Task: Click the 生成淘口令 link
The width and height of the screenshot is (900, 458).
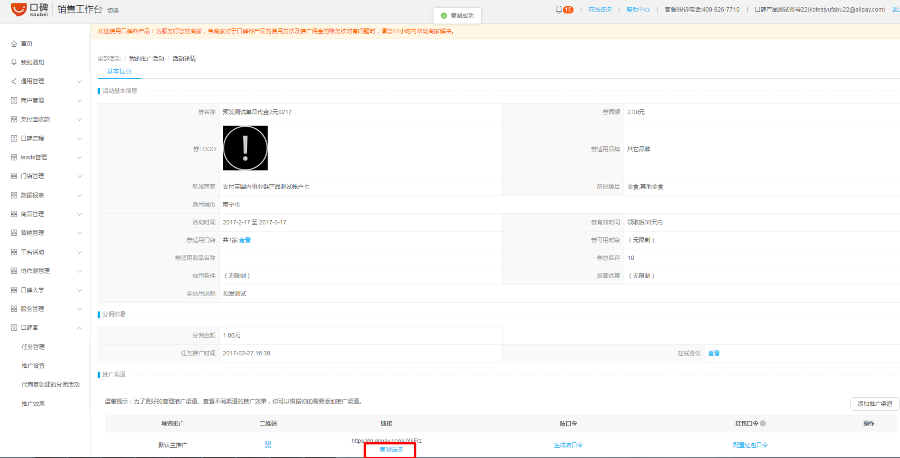Action: tap(568, 445)
